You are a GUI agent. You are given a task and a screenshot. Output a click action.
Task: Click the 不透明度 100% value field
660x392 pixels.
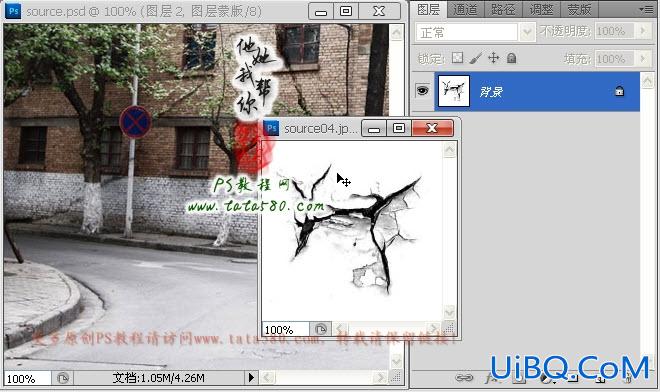pos(615,31)
